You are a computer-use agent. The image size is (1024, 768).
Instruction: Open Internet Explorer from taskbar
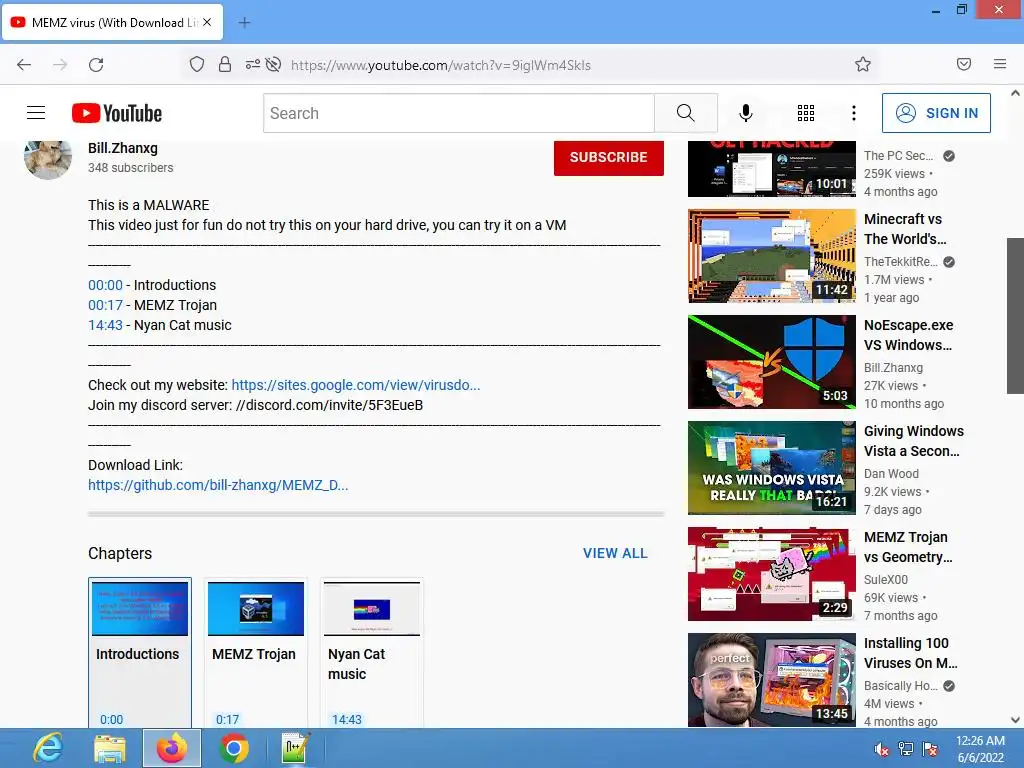(x=48, y=748)
